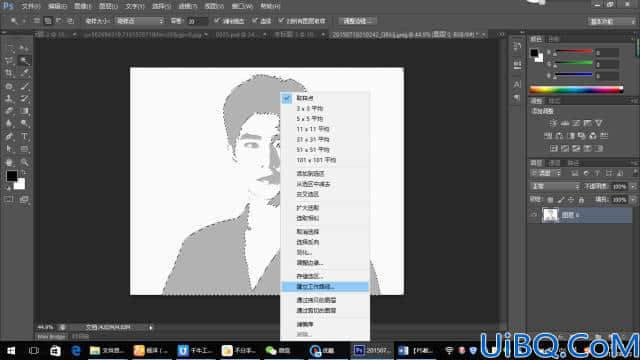Select the Zoom tool in toolbox
Image resolution: width=640 pixels, height=360 pixels.
pos(24,162)
